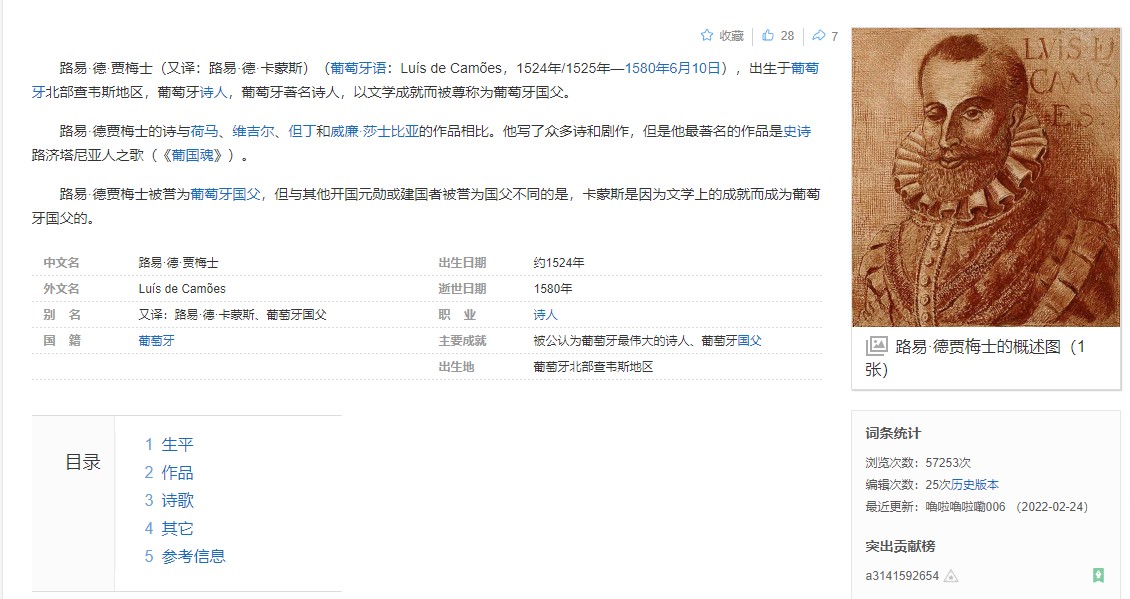The height and width of the screenshot is (599, 1130).
Task: Click 诗人 link in the 职业 row
Action: pyautogui.click(x=546, y=314)
